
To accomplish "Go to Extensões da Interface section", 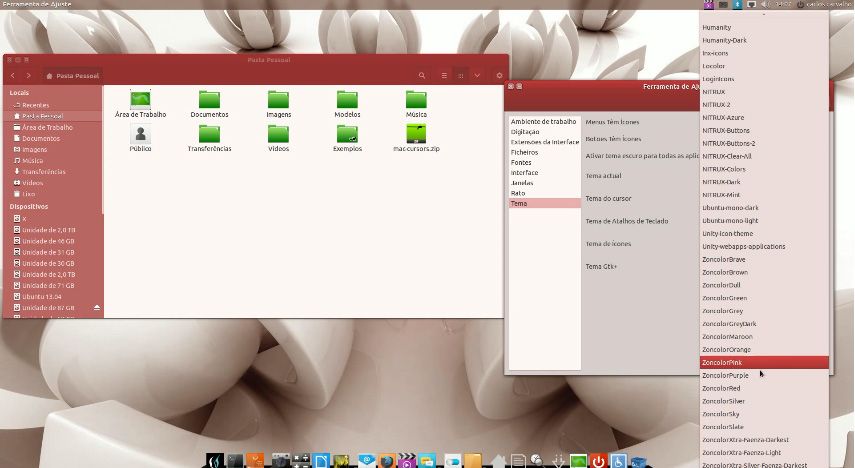I will 544,142.
